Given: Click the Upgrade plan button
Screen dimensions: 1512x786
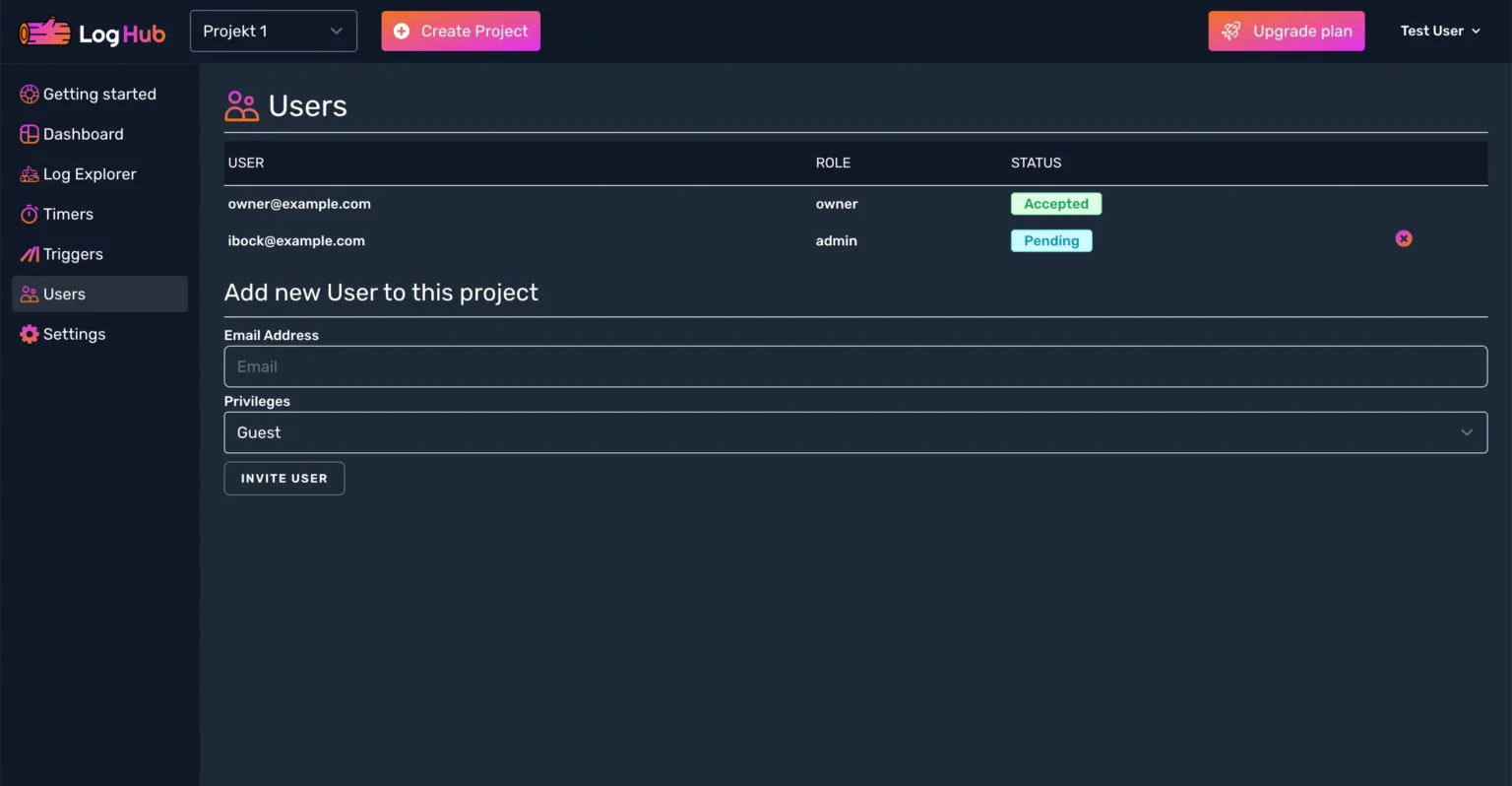Looking at the screenshot, I should click(1286, 32).
